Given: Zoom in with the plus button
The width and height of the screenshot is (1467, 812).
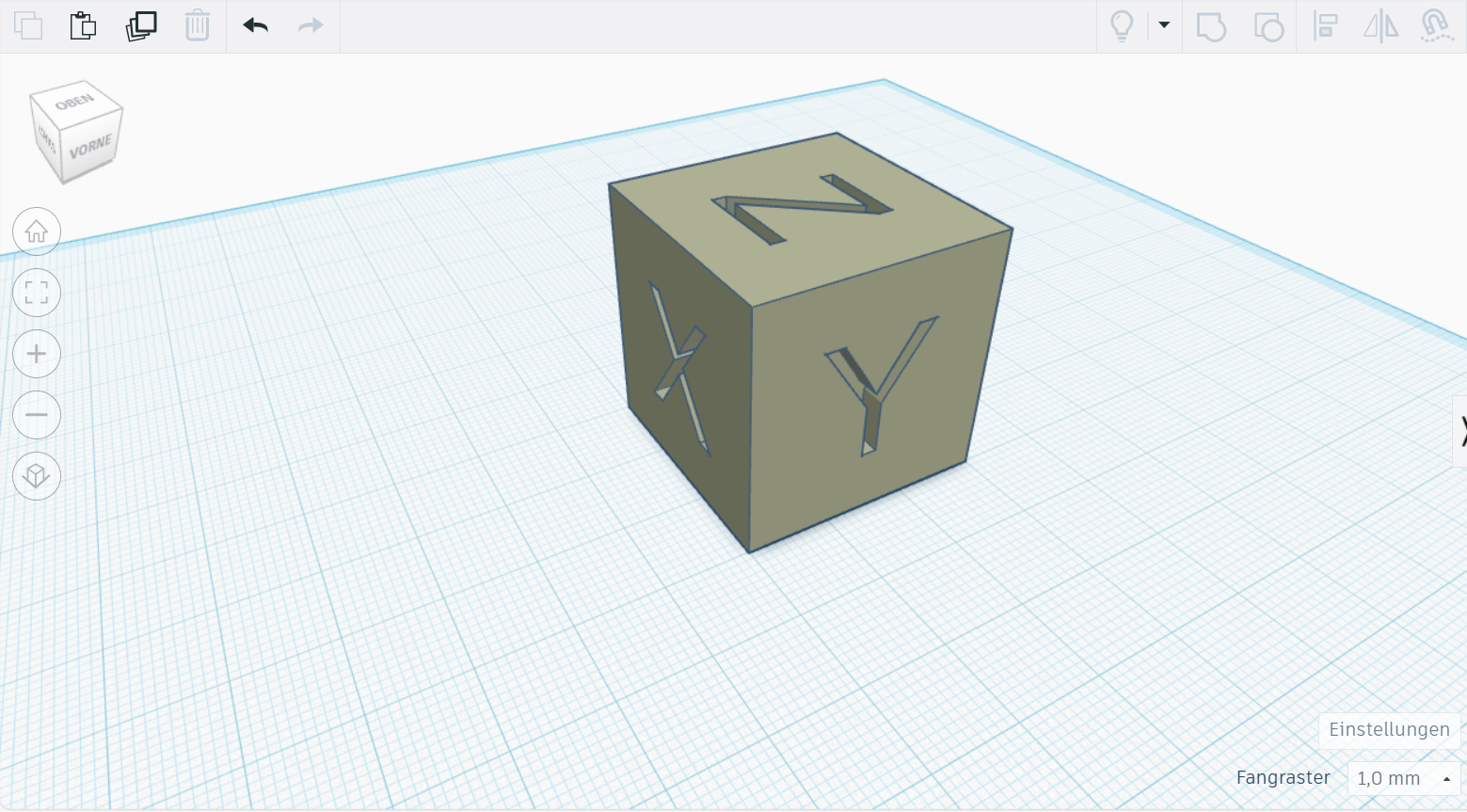Looking at the screenshot, I should 37,354.
